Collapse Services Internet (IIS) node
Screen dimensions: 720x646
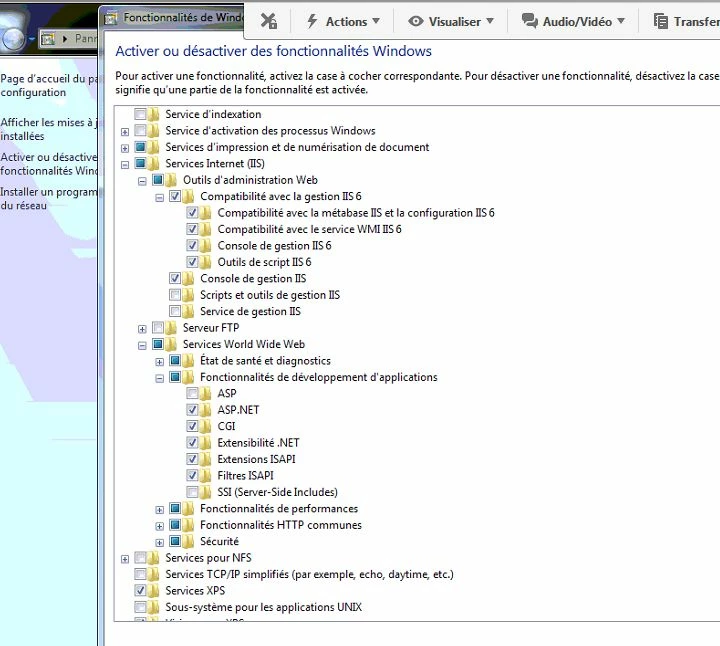pos(125,165)
